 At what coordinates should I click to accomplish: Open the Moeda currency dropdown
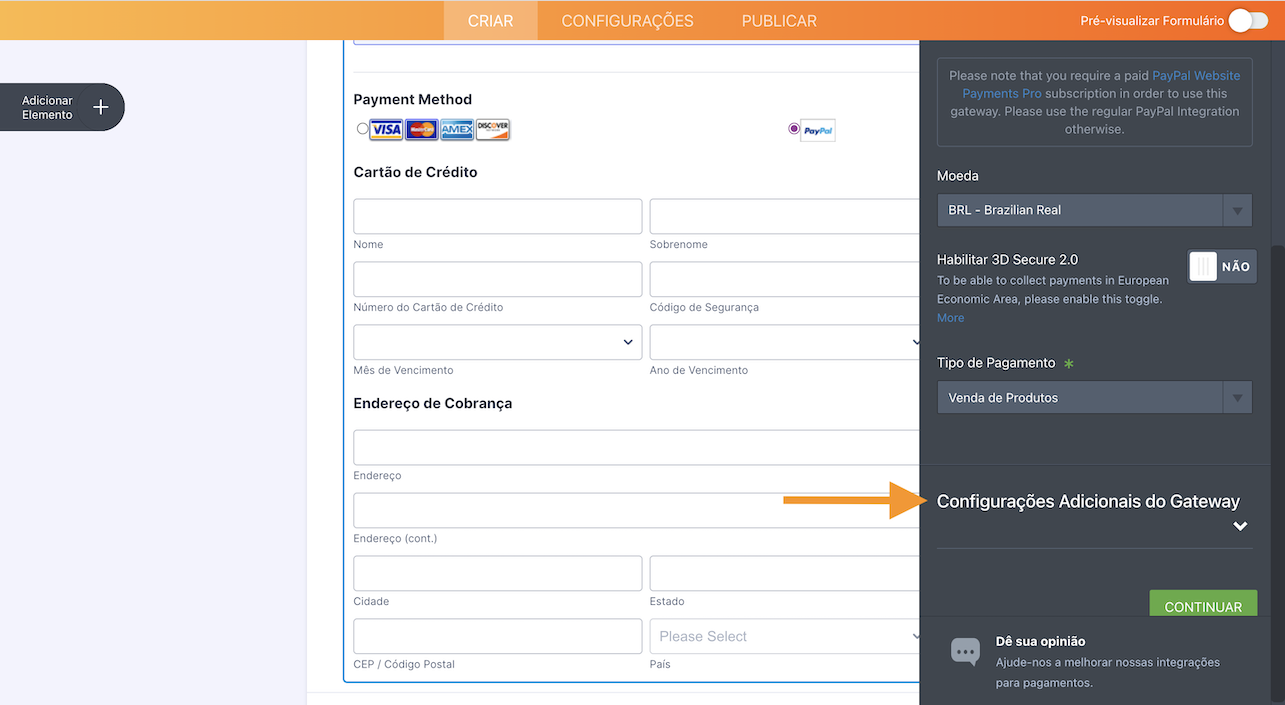(x=1094, y=210)
